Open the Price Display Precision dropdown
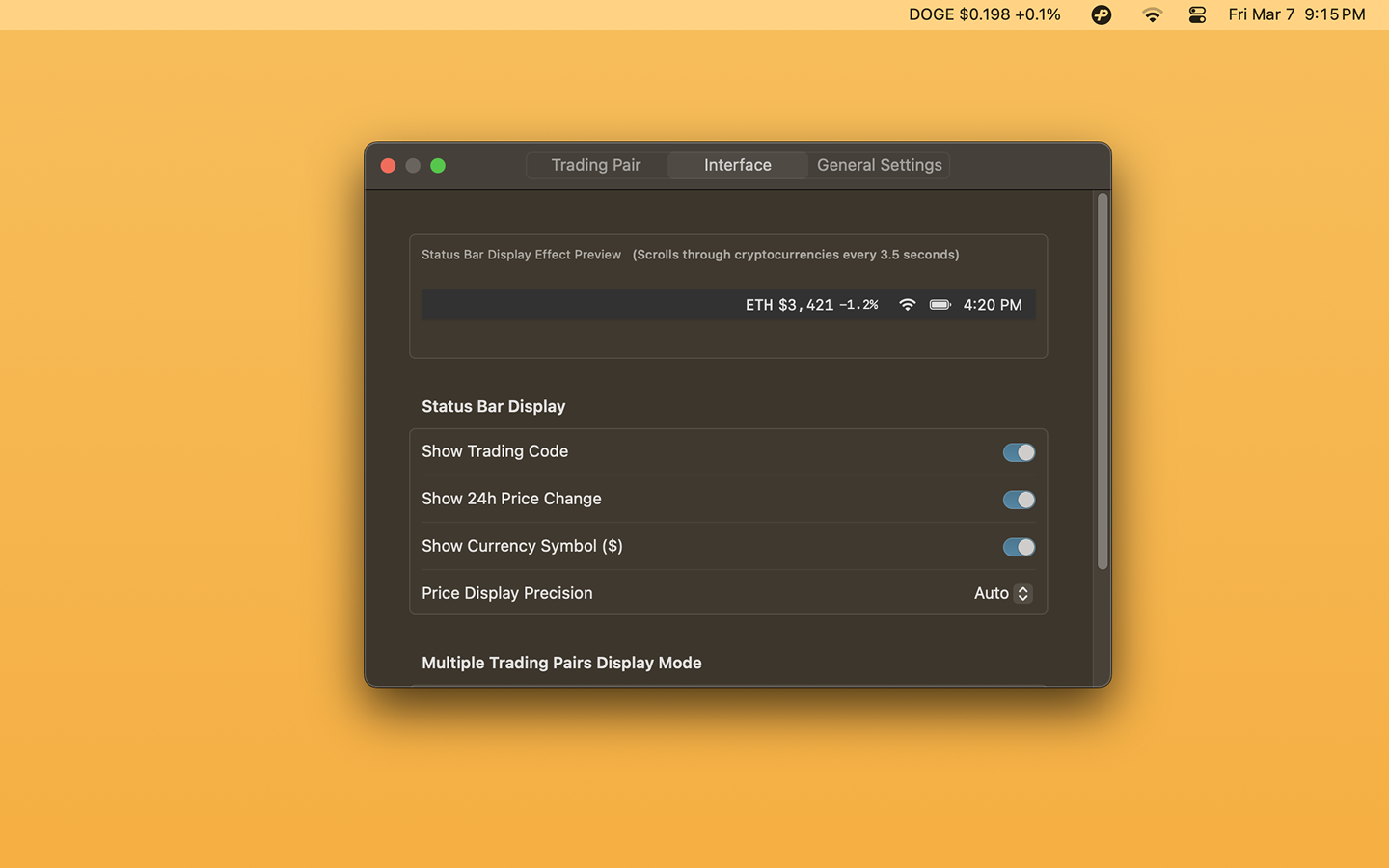 pyautogui.click(x=1003, y=593)
